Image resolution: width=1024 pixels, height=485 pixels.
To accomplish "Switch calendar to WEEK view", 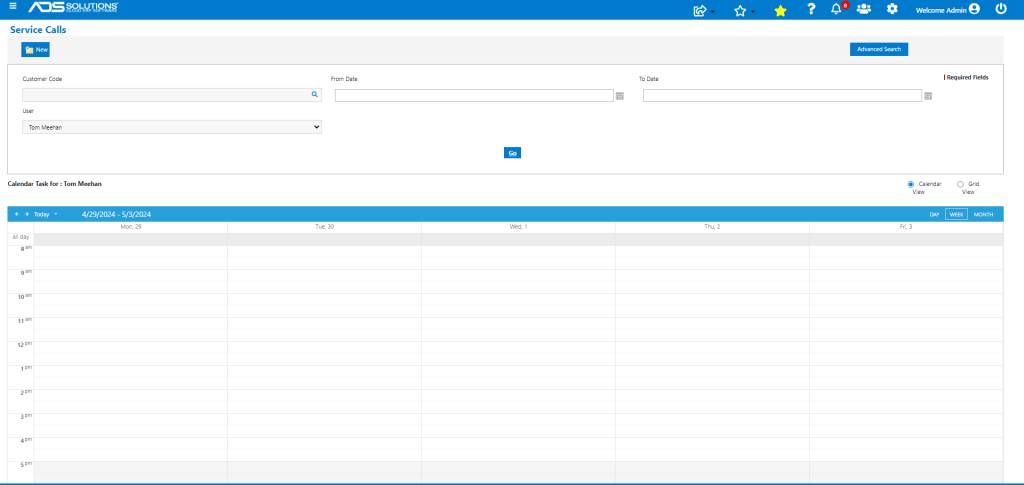I will (956, 214).
